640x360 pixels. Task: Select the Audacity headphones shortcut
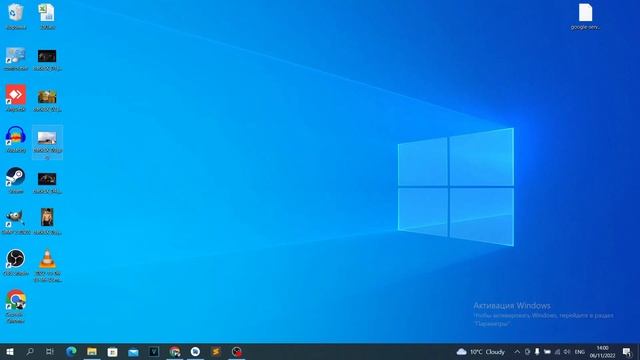pyautogui.click(x=16, y=140)
